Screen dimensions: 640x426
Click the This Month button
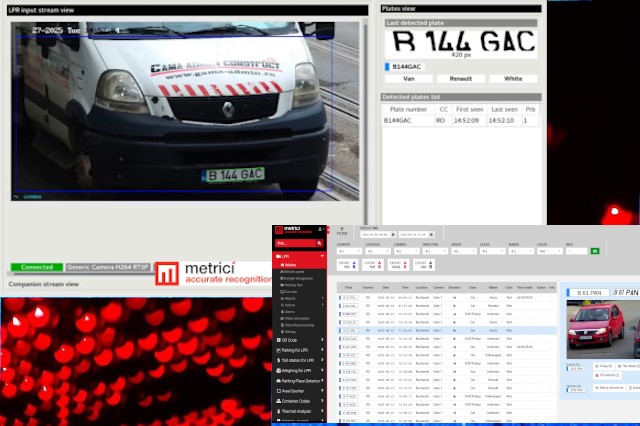[x=607, y=375]
